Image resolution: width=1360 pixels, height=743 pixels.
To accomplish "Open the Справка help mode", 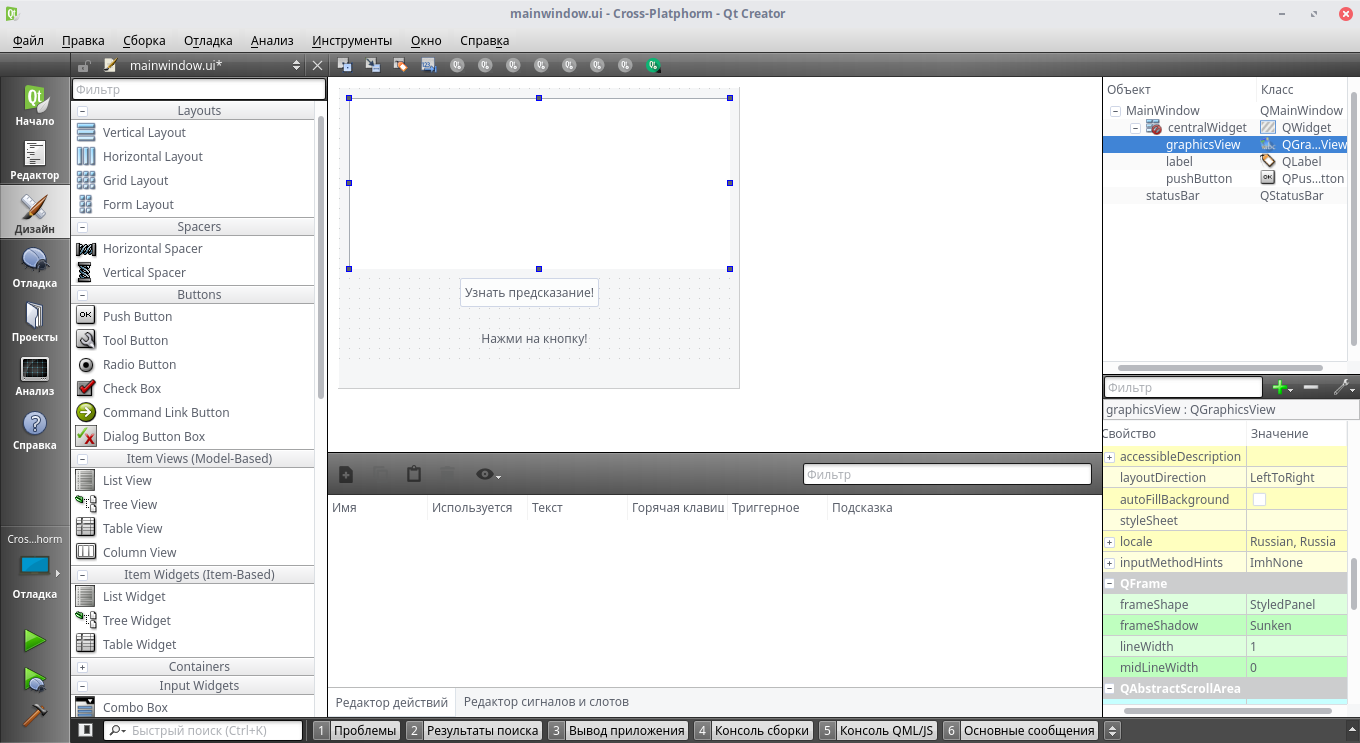I will 35,429.
